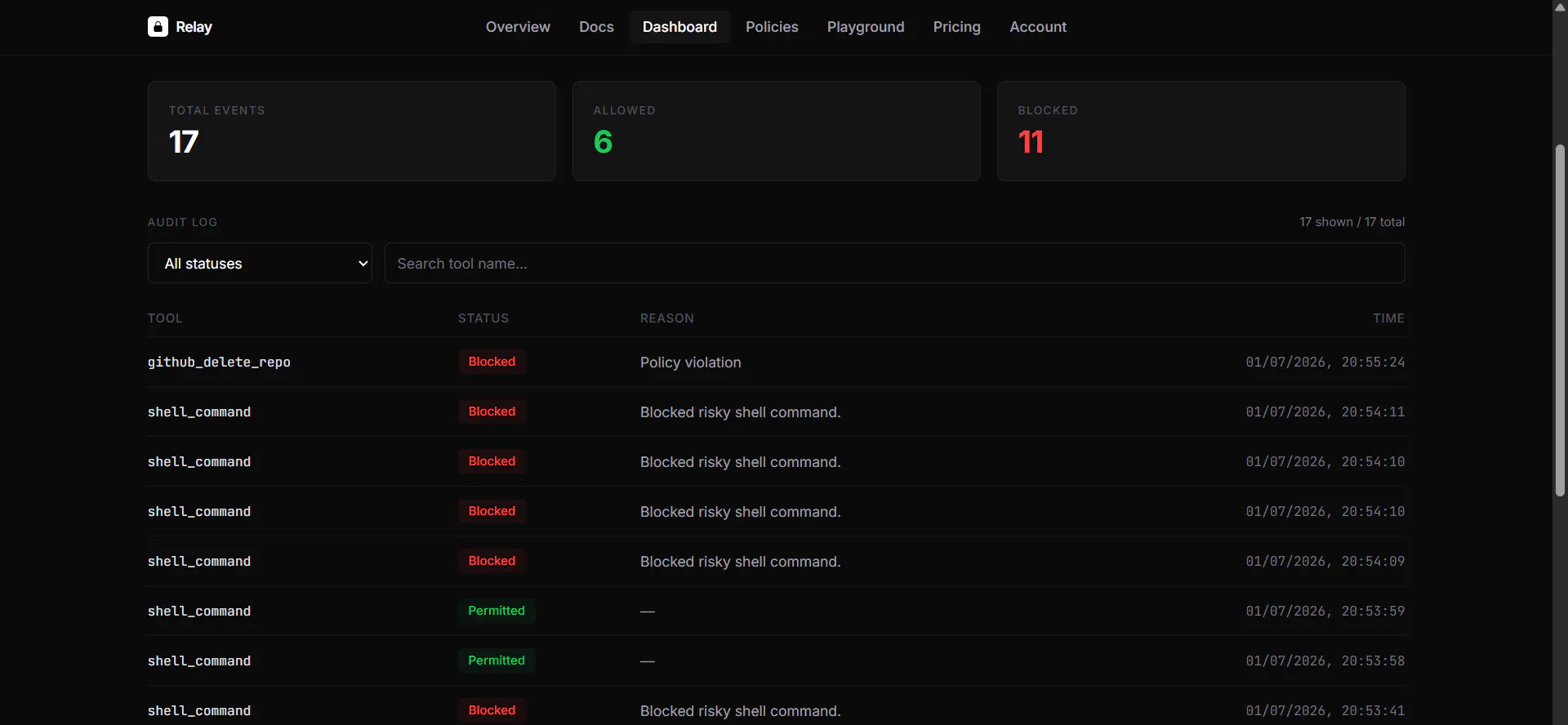The image size is (1568, 725).
Task: Focus the Search tool name field
Action: 894,263
